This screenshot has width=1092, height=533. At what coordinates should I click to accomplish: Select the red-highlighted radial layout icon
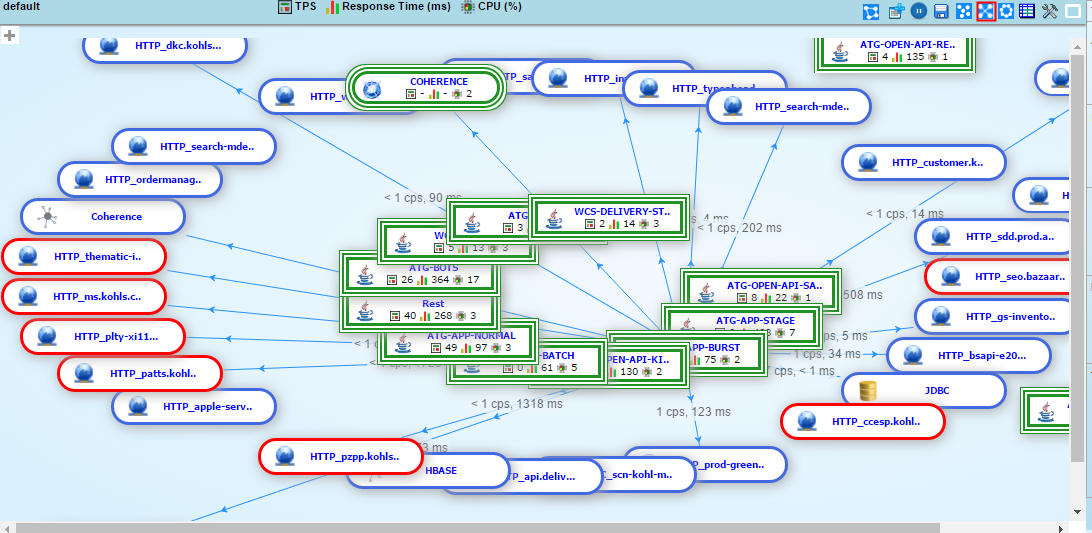pos(986,11)
